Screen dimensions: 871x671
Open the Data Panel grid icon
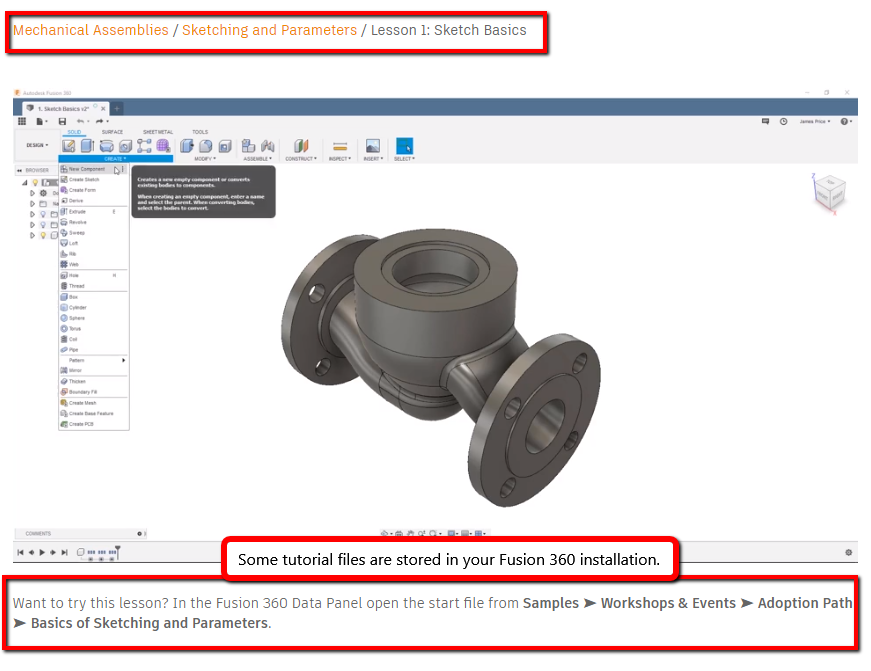22,121
